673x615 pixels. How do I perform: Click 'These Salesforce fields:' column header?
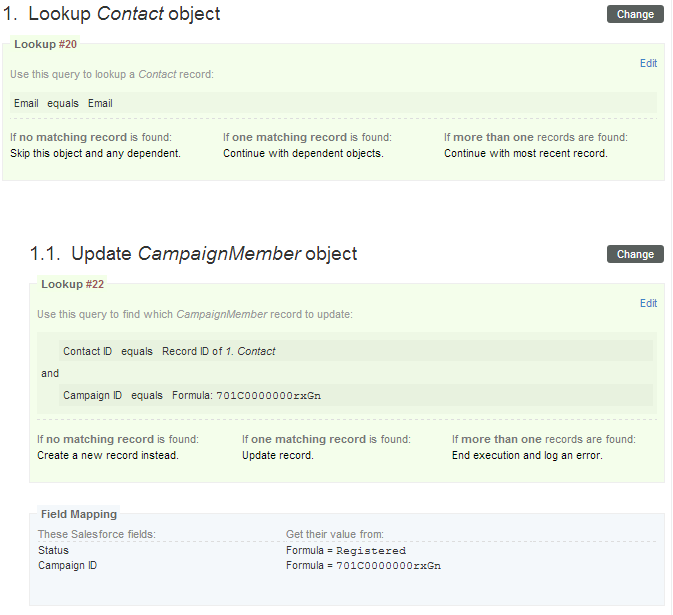(x=97, y=534)
